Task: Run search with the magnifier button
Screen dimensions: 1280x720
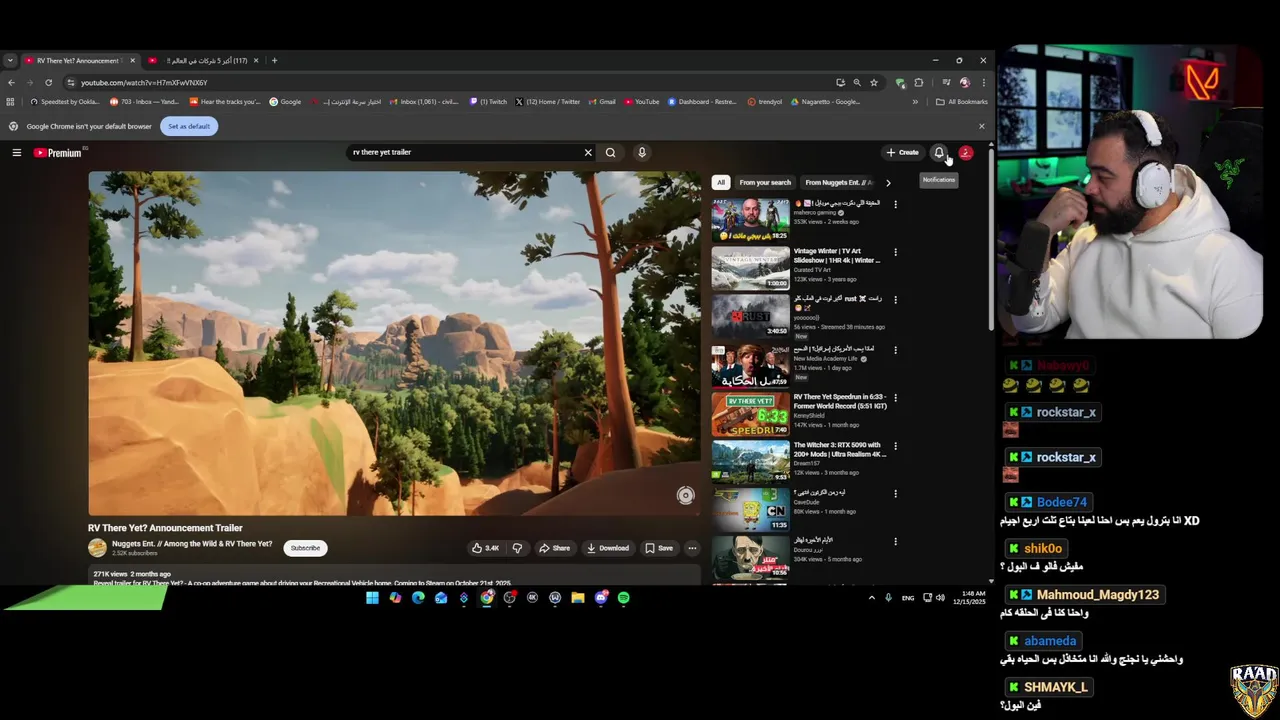Action: tap(610, 152)
